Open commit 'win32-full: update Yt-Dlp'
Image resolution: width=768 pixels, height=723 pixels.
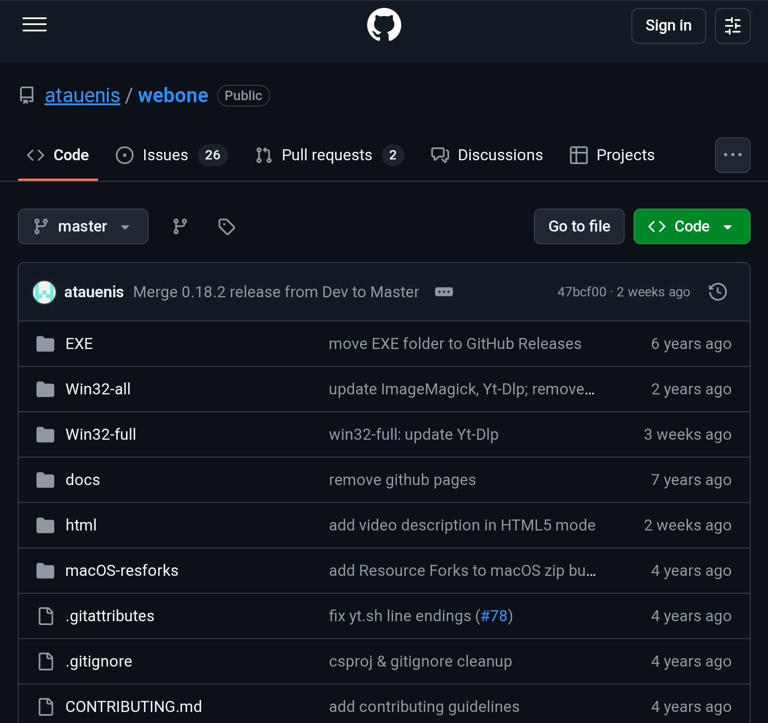click(413, 434)
